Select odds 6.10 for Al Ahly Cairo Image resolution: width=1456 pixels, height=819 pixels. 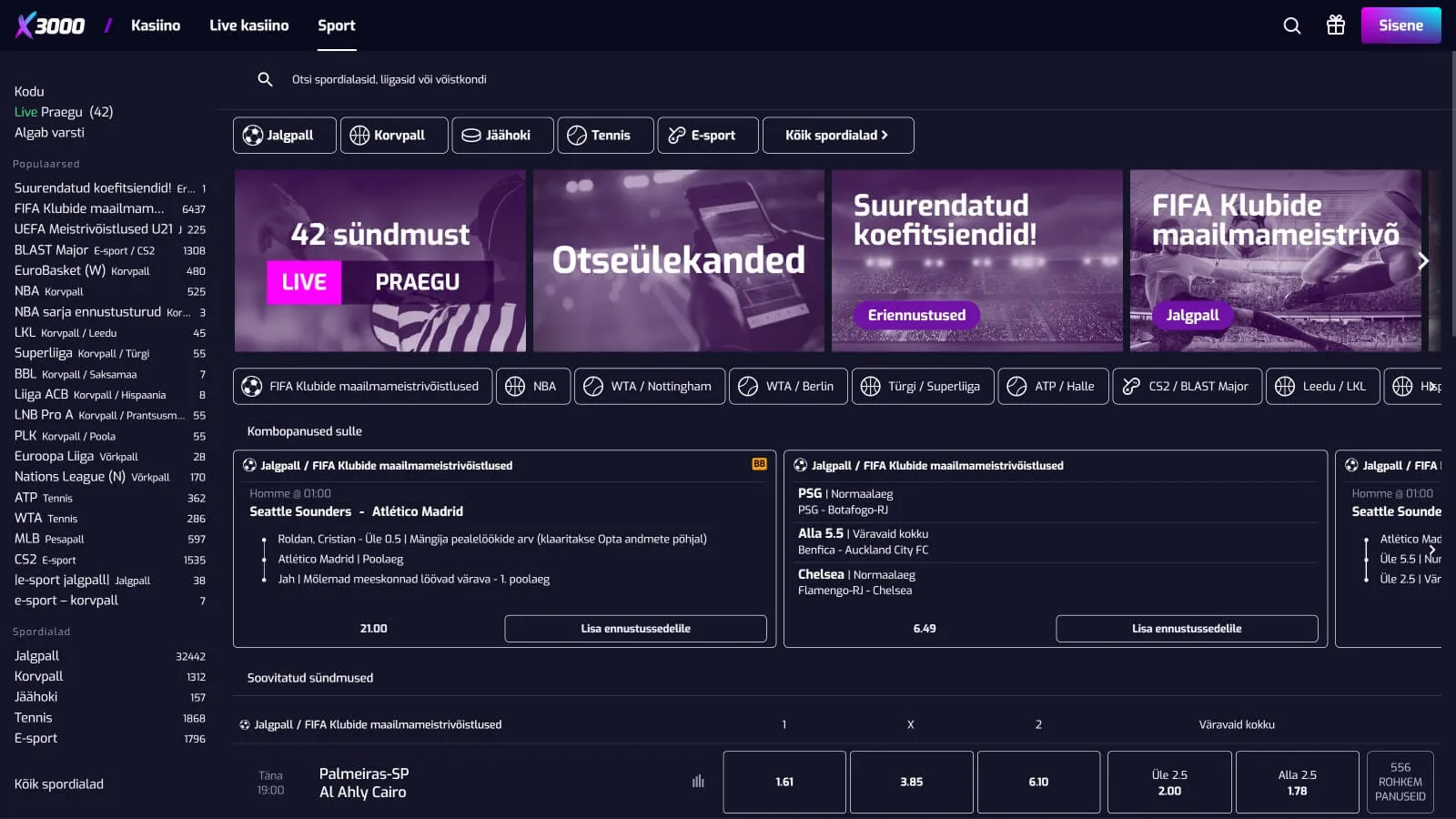1038,782
